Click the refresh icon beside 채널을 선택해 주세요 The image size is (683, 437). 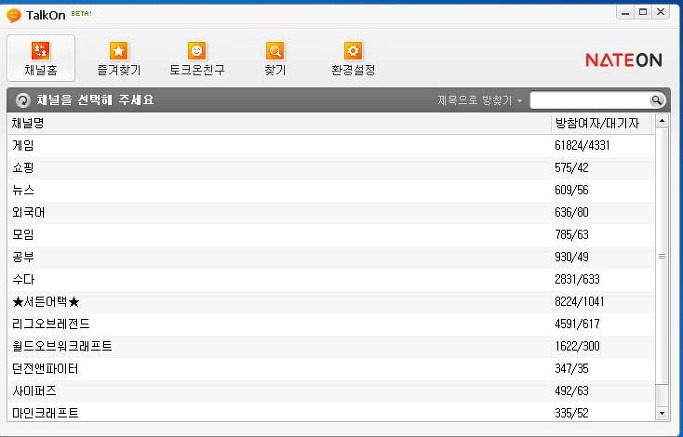click(23, 100)
